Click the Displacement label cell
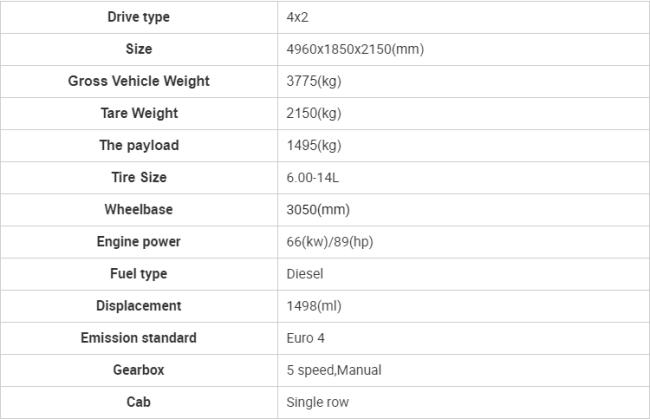Screen dimensions: 650x419 tap(138, 306)
